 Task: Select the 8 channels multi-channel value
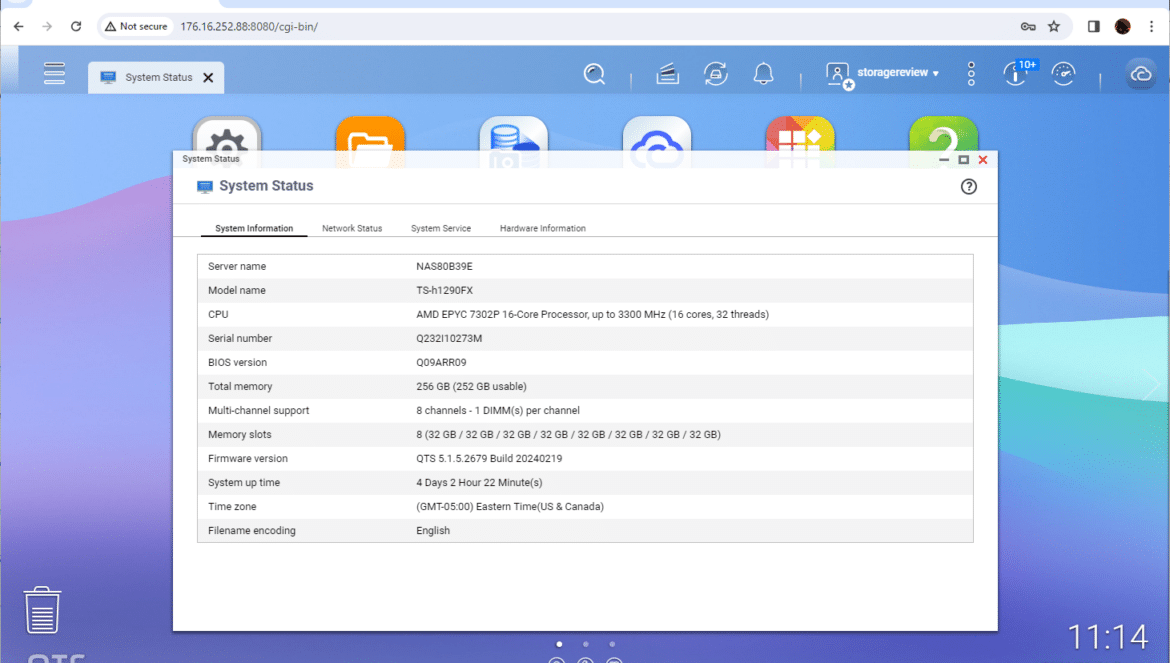pyautogui.click(x=498, y=410)
